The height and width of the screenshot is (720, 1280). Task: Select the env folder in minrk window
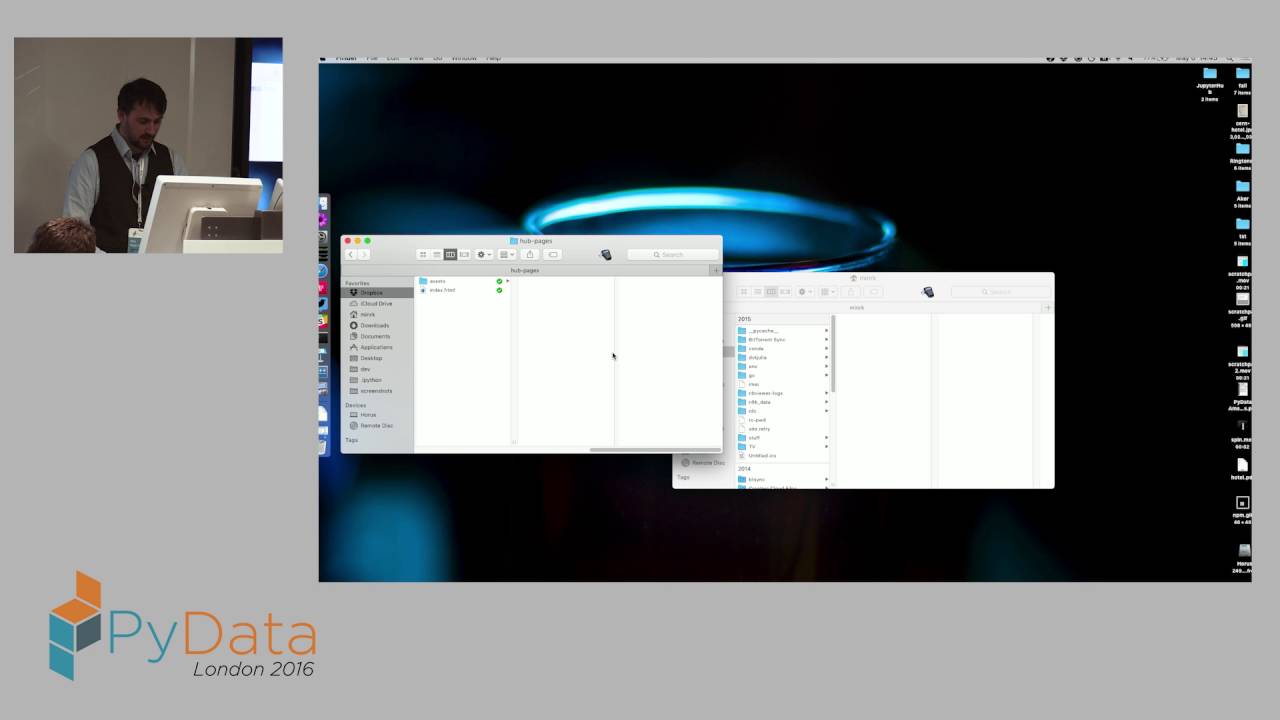[782, 366]
